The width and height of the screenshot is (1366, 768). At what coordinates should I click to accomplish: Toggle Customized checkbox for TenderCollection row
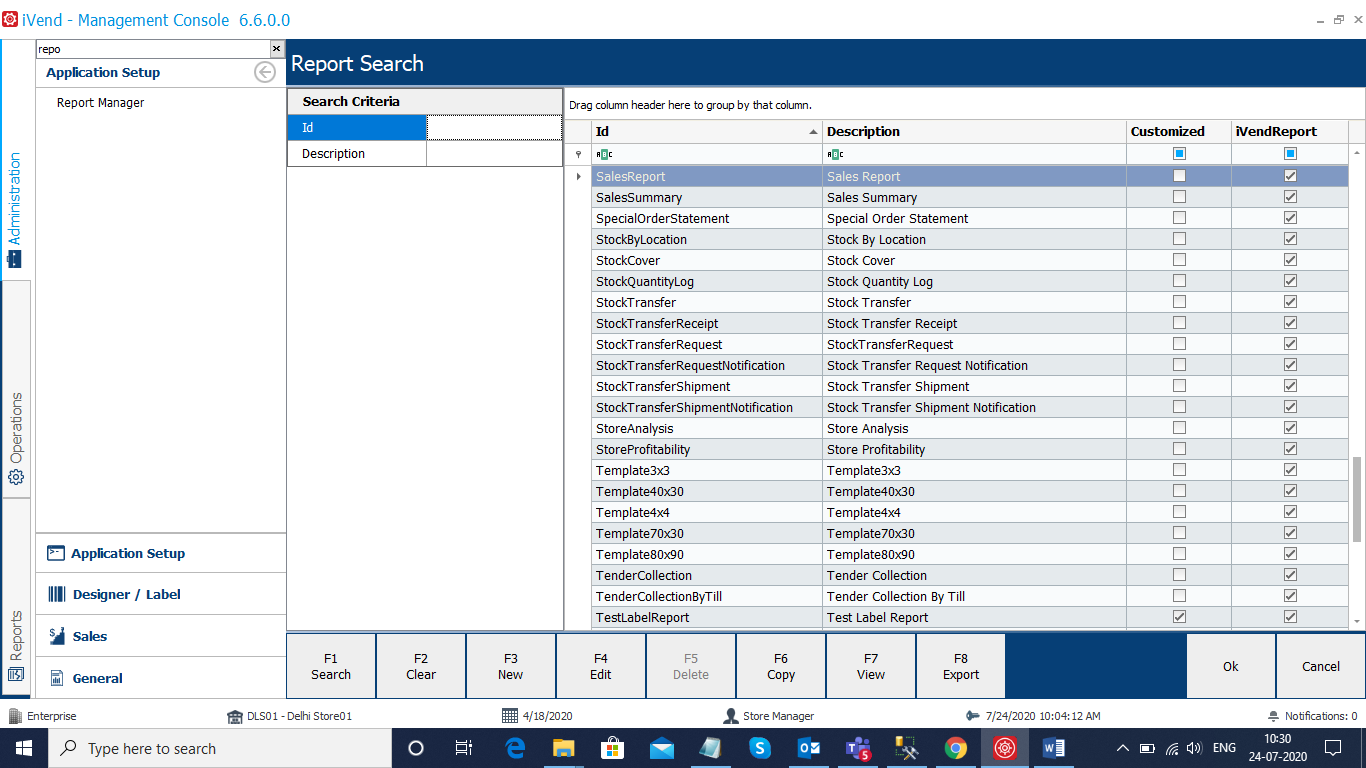(1180, 575)
